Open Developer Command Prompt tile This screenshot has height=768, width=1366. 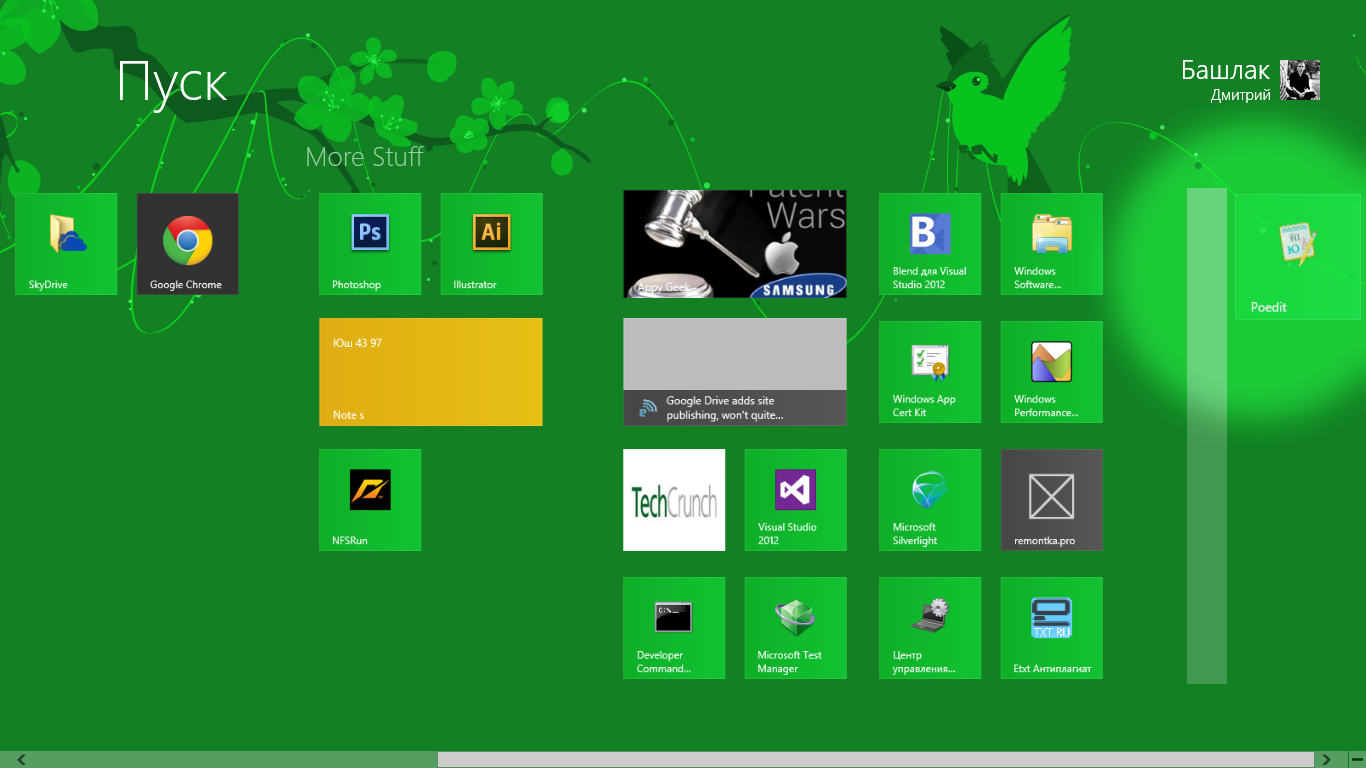point(674,628)
